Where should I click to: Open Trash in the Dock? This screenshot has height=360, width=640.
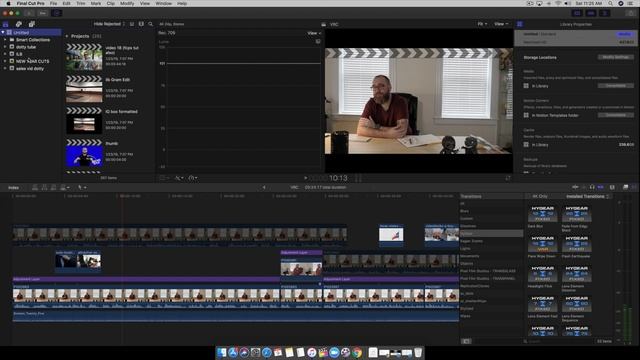418,353
